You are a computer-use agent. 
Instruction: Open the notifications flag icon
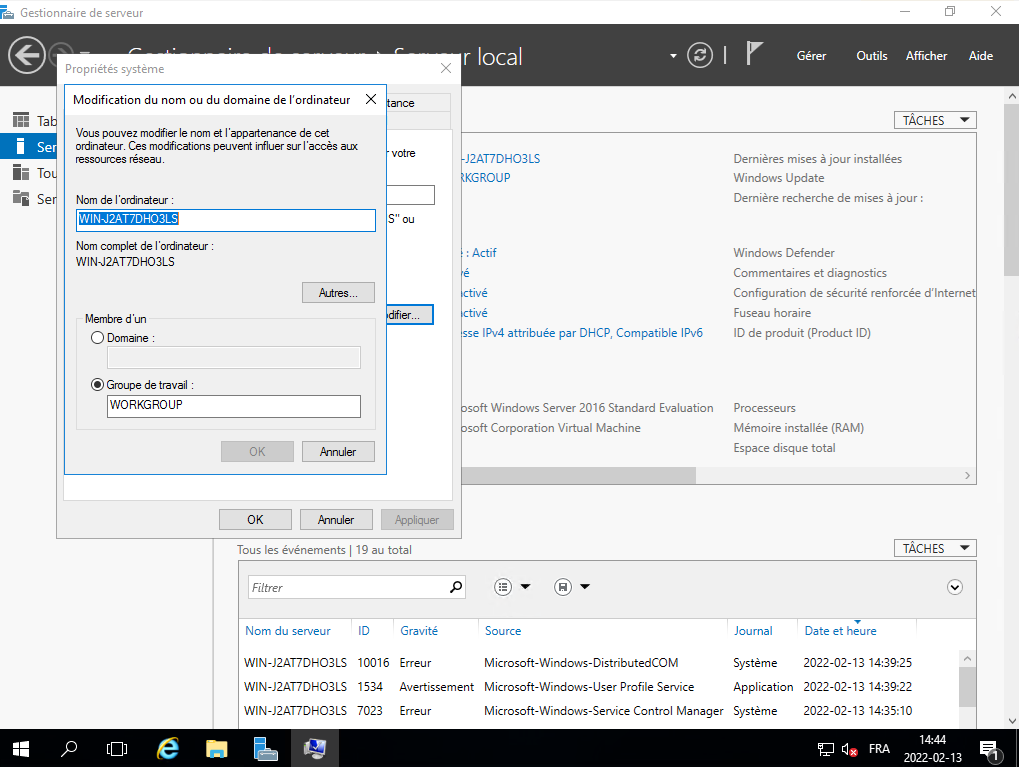(x=755, y=55)
